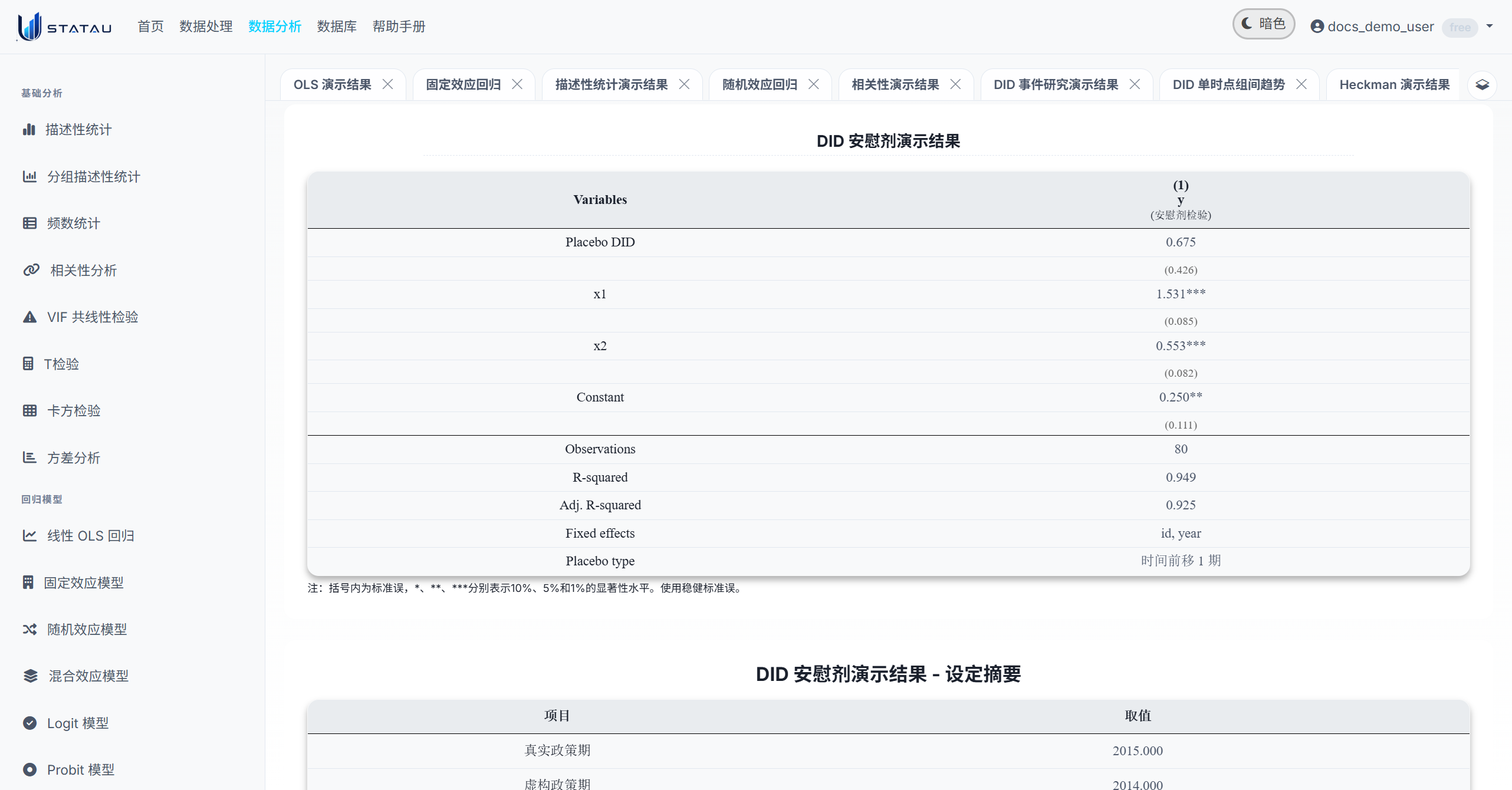Click the Probit 模型 dot-circle icon
This screenshot has height=790, width=1512.
29,769
